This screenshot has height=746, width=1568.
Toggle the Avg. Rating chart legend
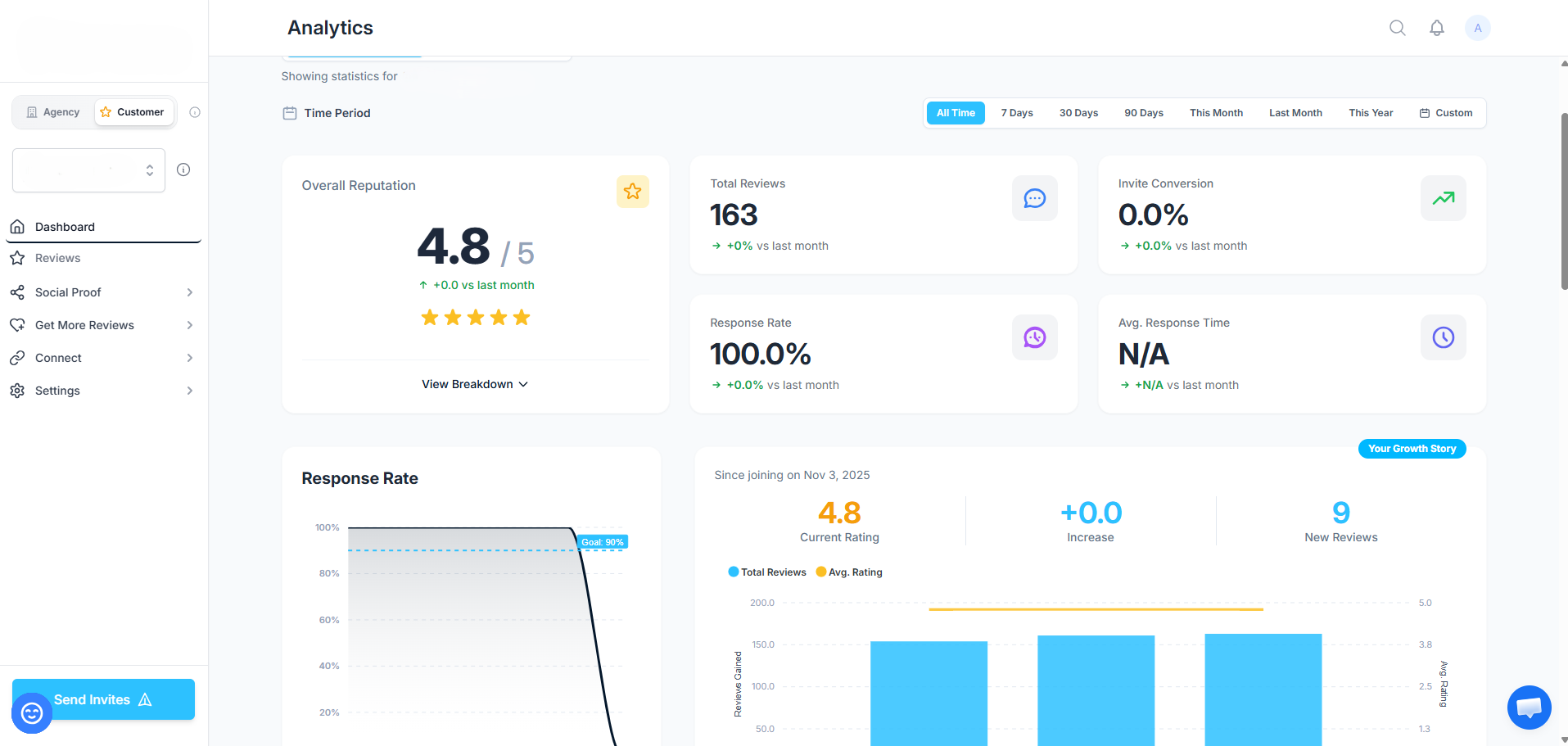(x=849, y=572)
